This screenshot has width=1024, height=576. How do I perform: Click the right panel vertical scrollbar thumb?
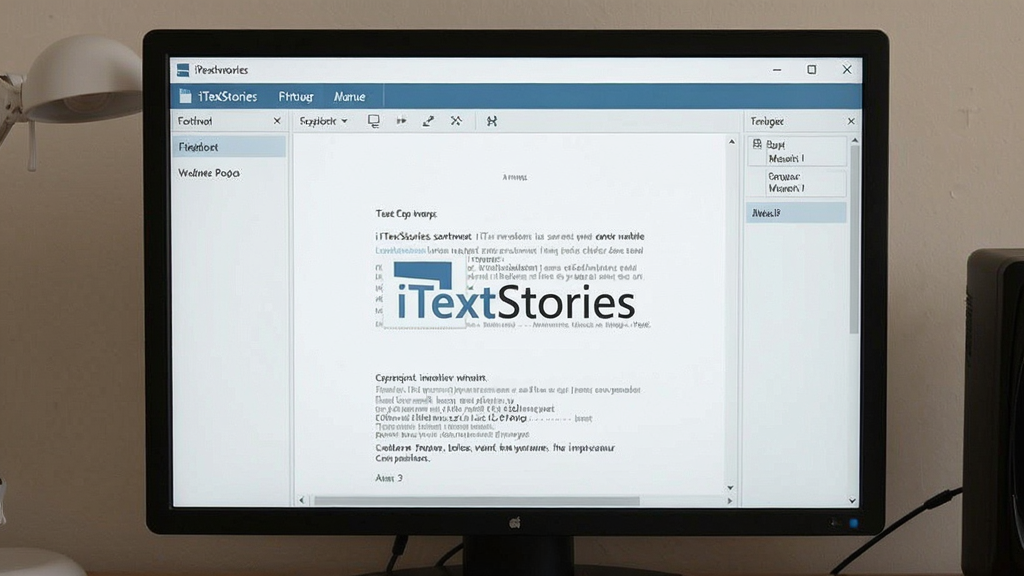pos(854,240)
